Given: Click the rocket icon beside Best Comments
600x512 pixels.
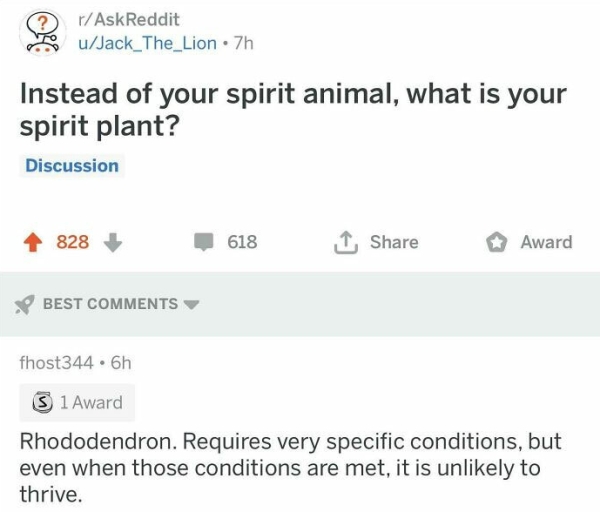Looking at the screenshot, I should 25,304.
